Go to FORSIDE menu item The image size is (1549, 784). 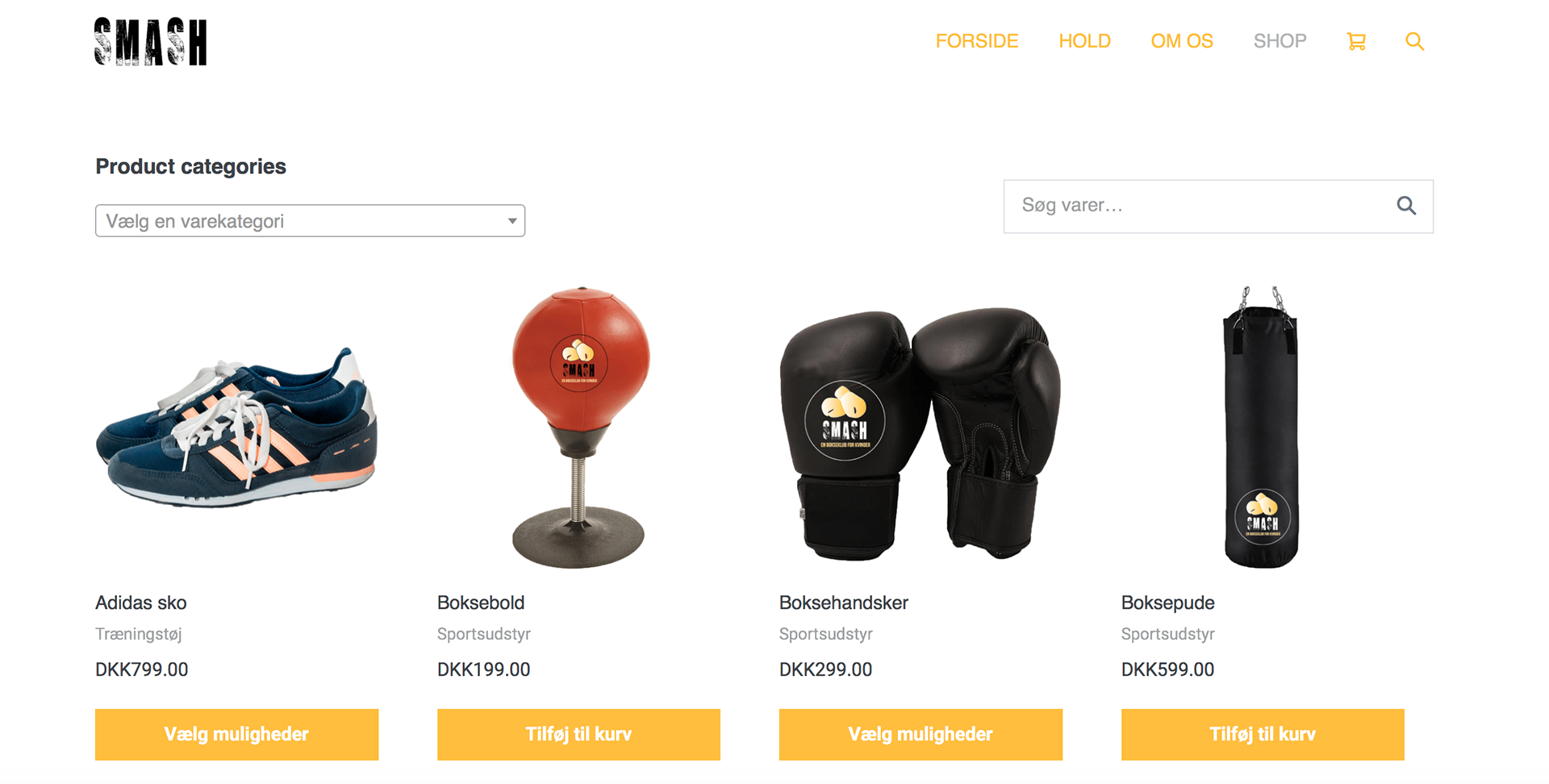(x=977, y=41)
